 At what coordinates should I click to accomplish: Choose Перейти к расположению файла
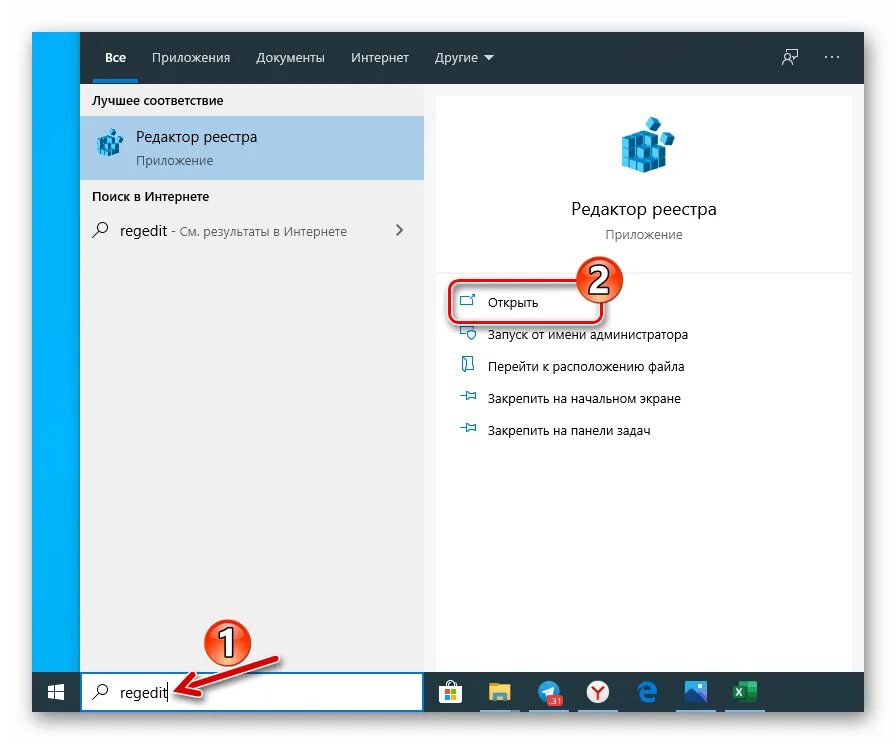(586, 366)
